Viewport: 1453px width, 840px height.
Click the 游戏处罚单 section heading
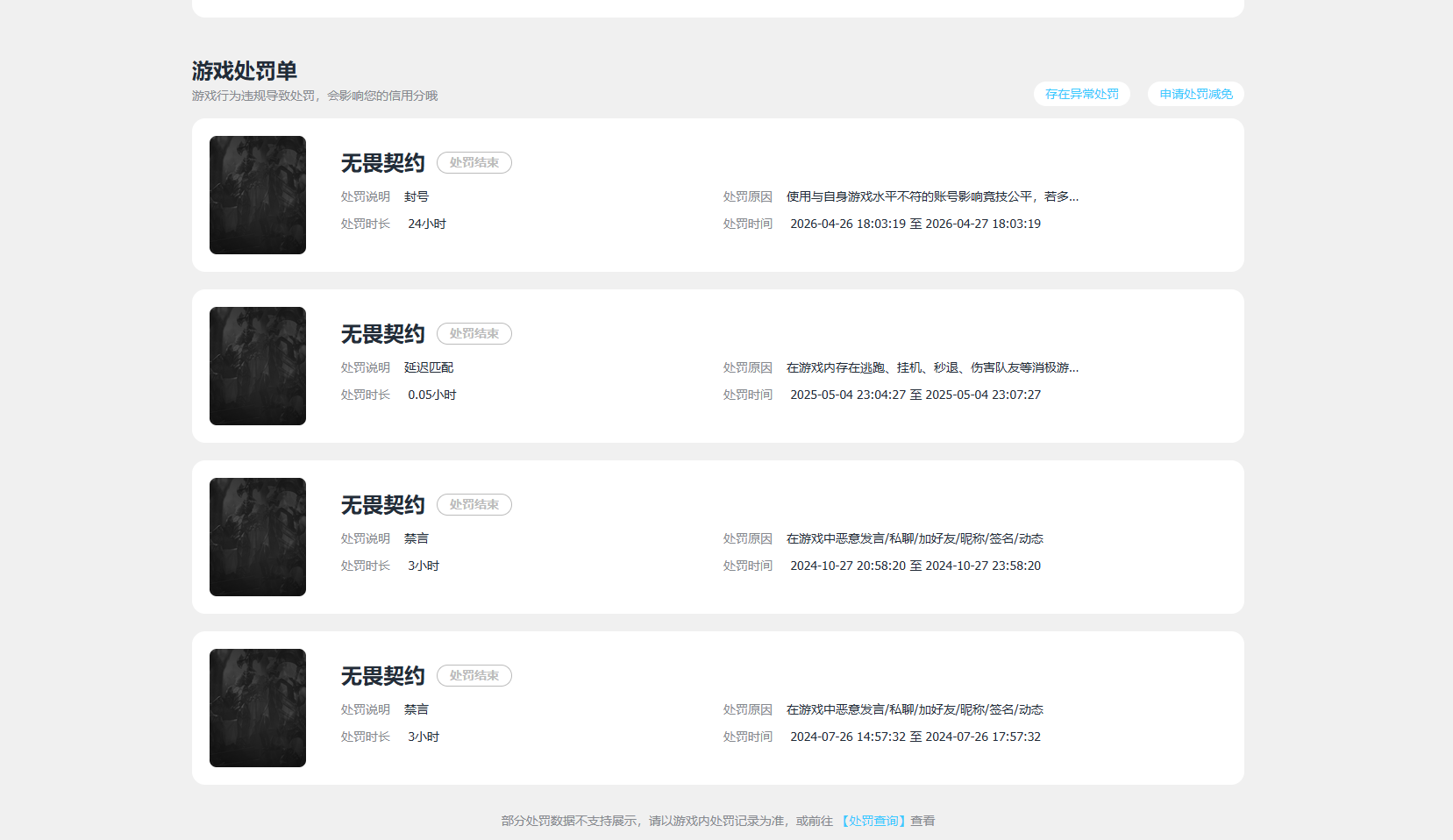(245, 71)
